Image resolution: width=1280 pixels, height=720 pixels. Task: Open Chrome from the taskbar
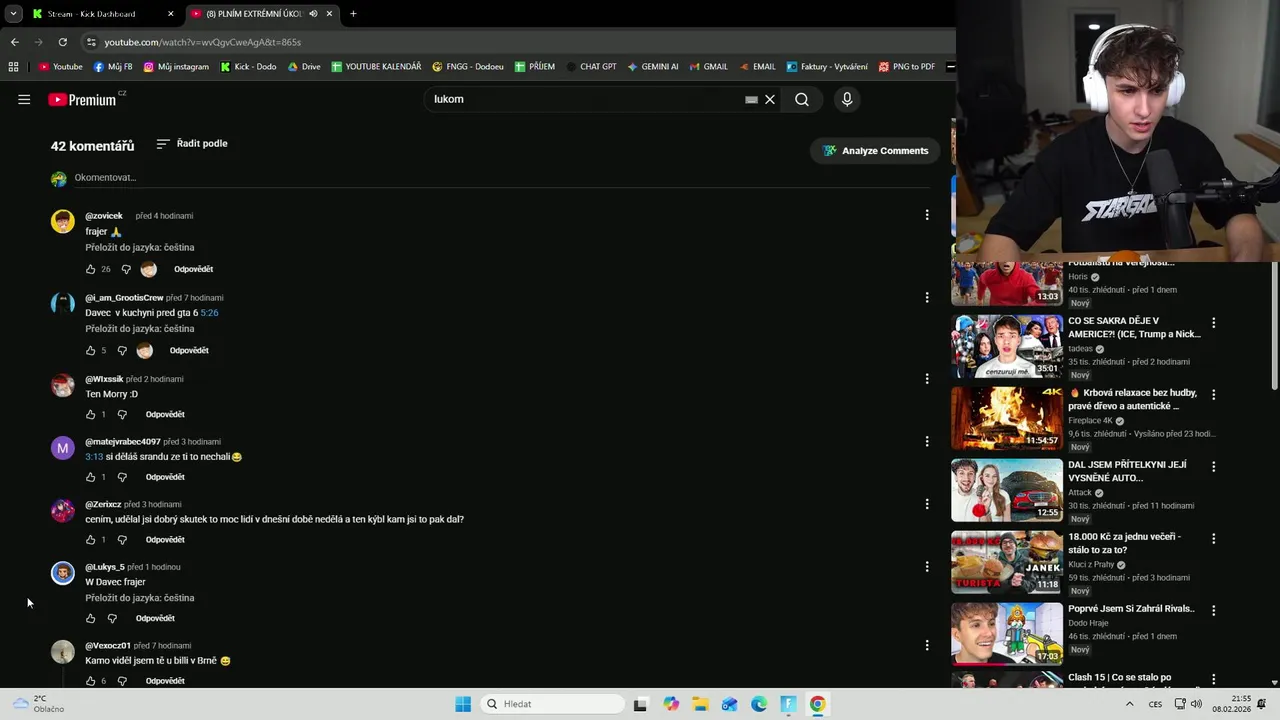[x=818, y=704]
